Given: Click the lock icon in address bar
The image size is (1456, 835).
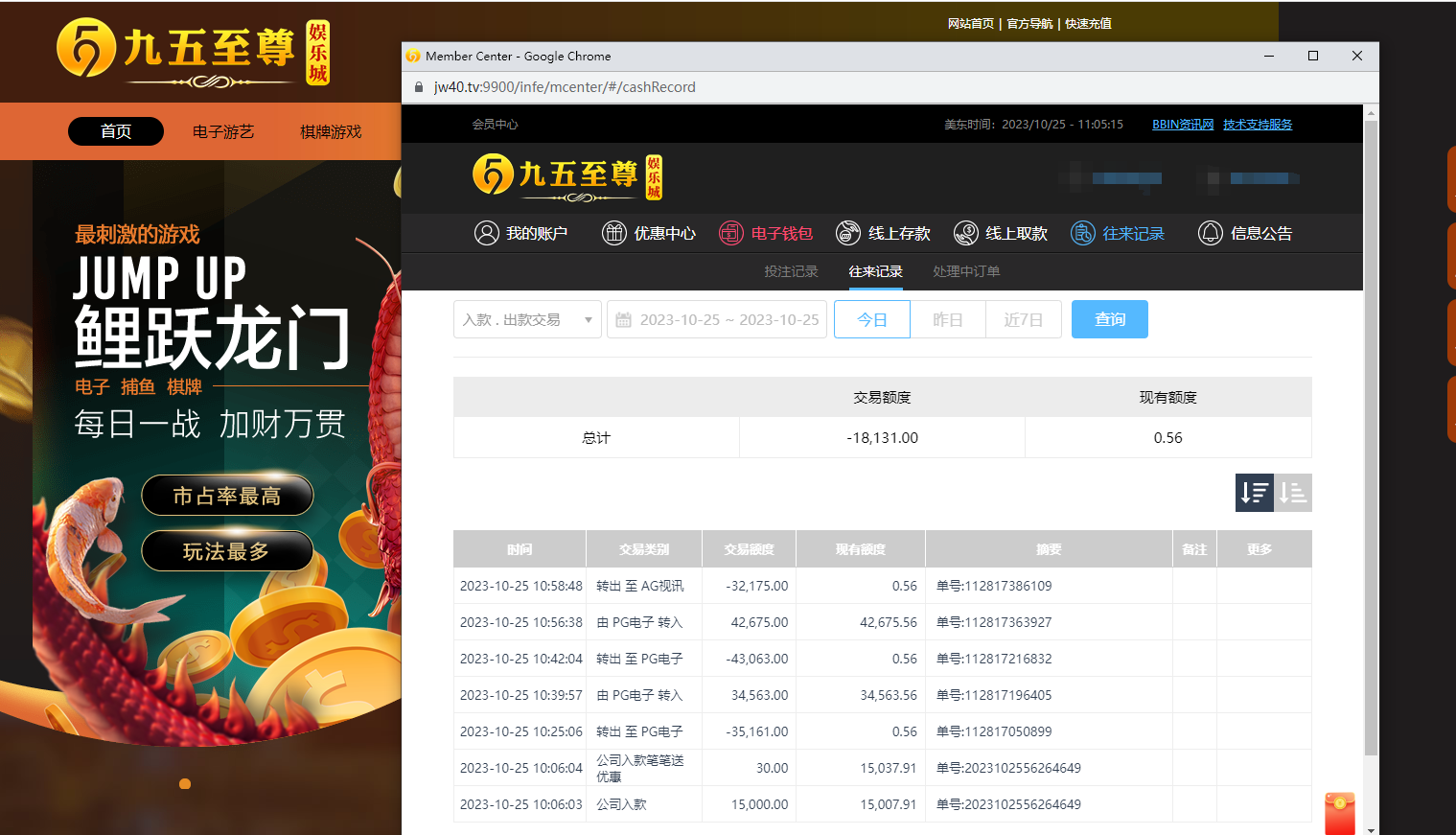Looking at the screenshot, I should point(419,87).
